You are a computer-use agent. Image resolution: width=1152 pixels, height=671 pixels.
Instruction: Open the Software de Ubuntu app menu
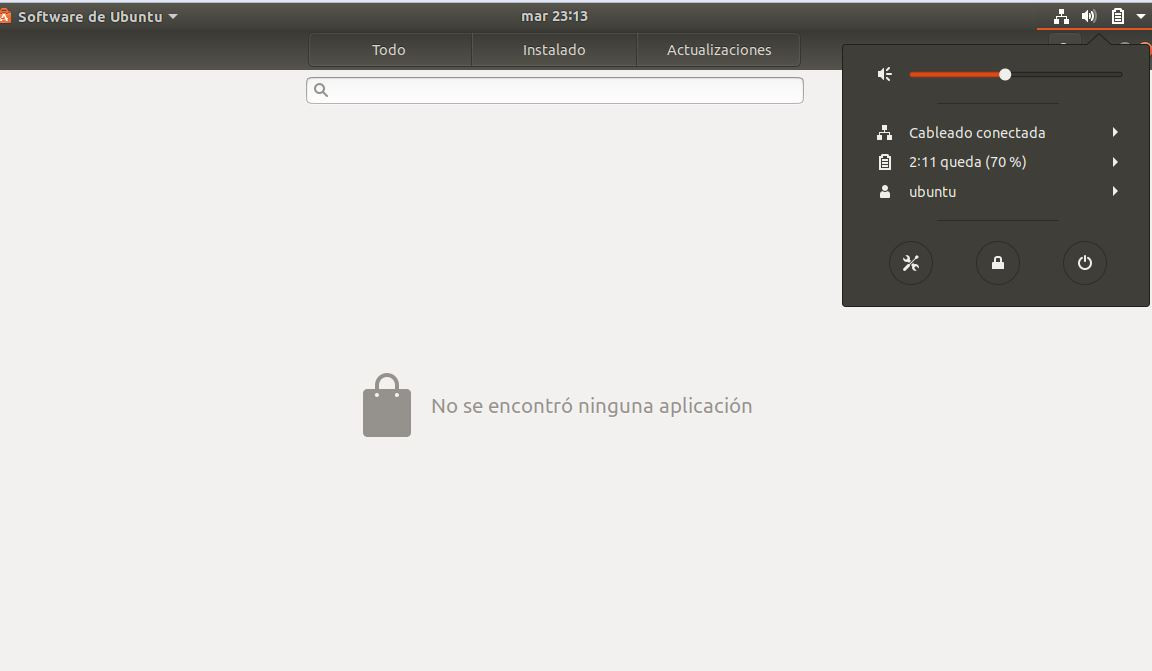pos(95,16)
